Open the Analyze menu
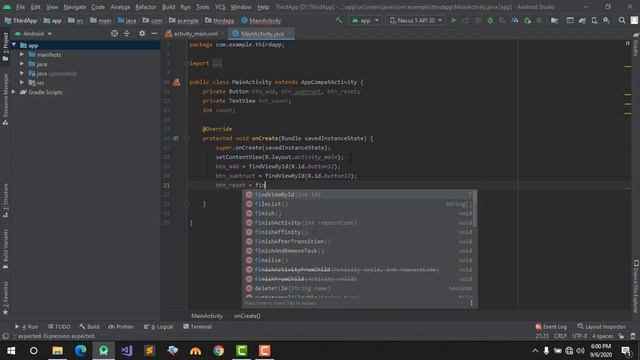The width and height of the screenshot is (640, 360). (x=120, y=7)
